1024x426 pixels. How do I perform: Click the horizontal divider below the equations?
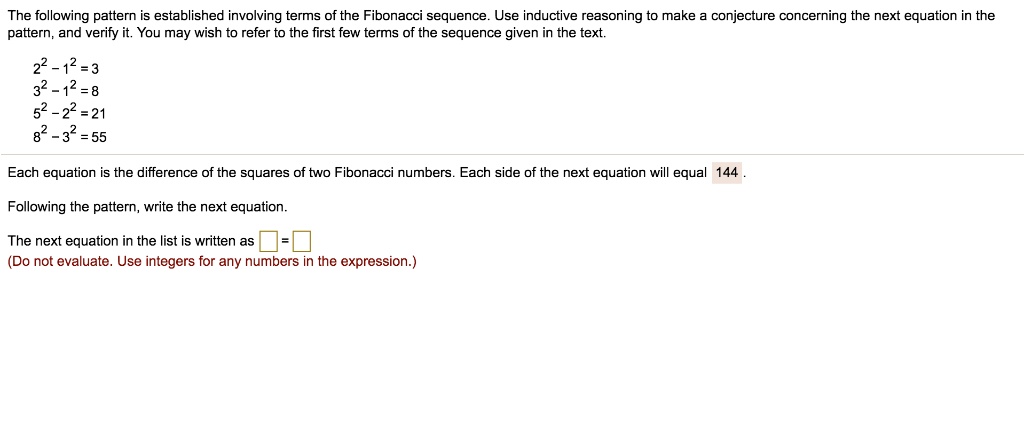coord(512,155)
